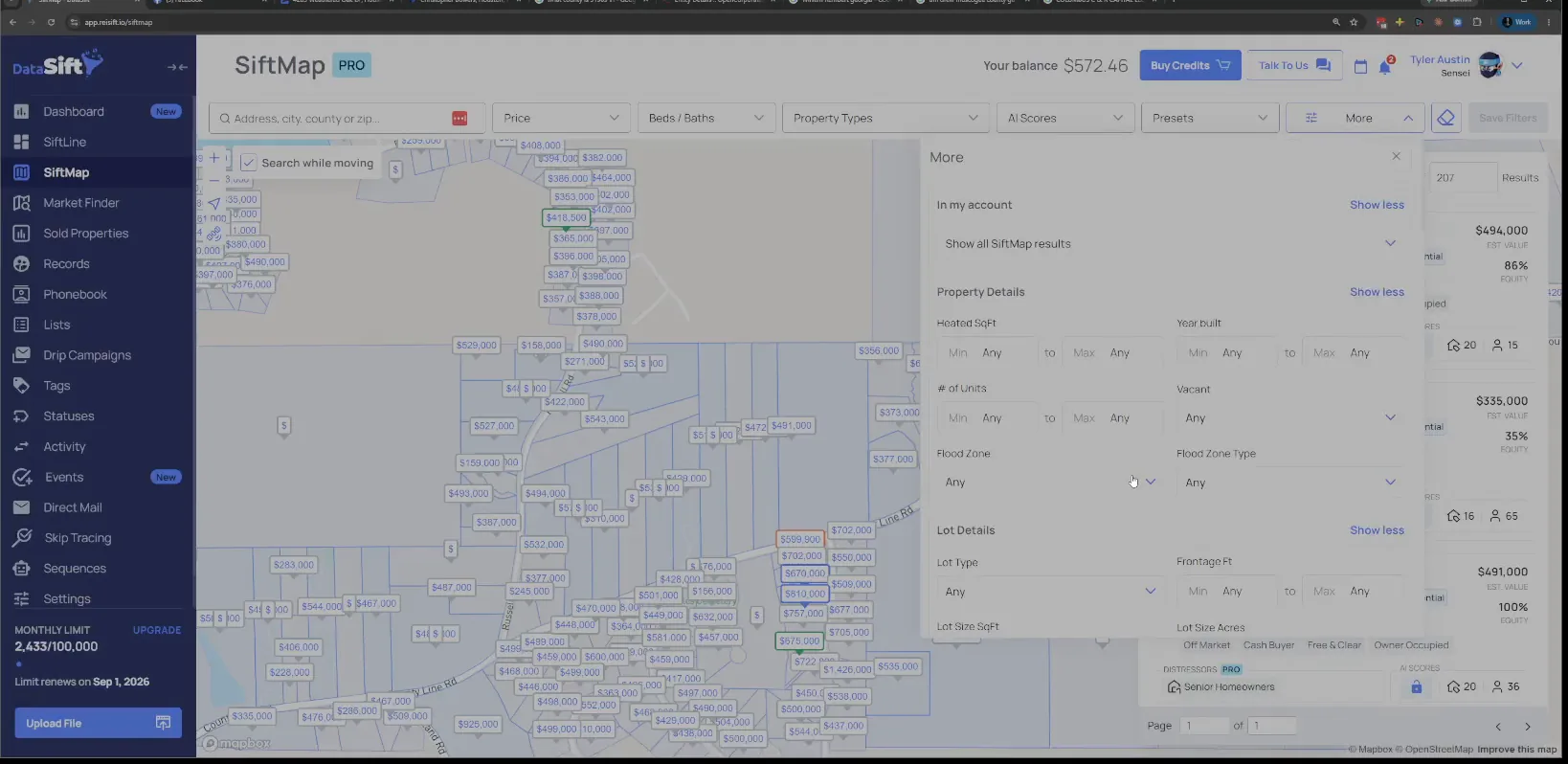
Task: Click Year built Max field
Action: (1355, 353)
